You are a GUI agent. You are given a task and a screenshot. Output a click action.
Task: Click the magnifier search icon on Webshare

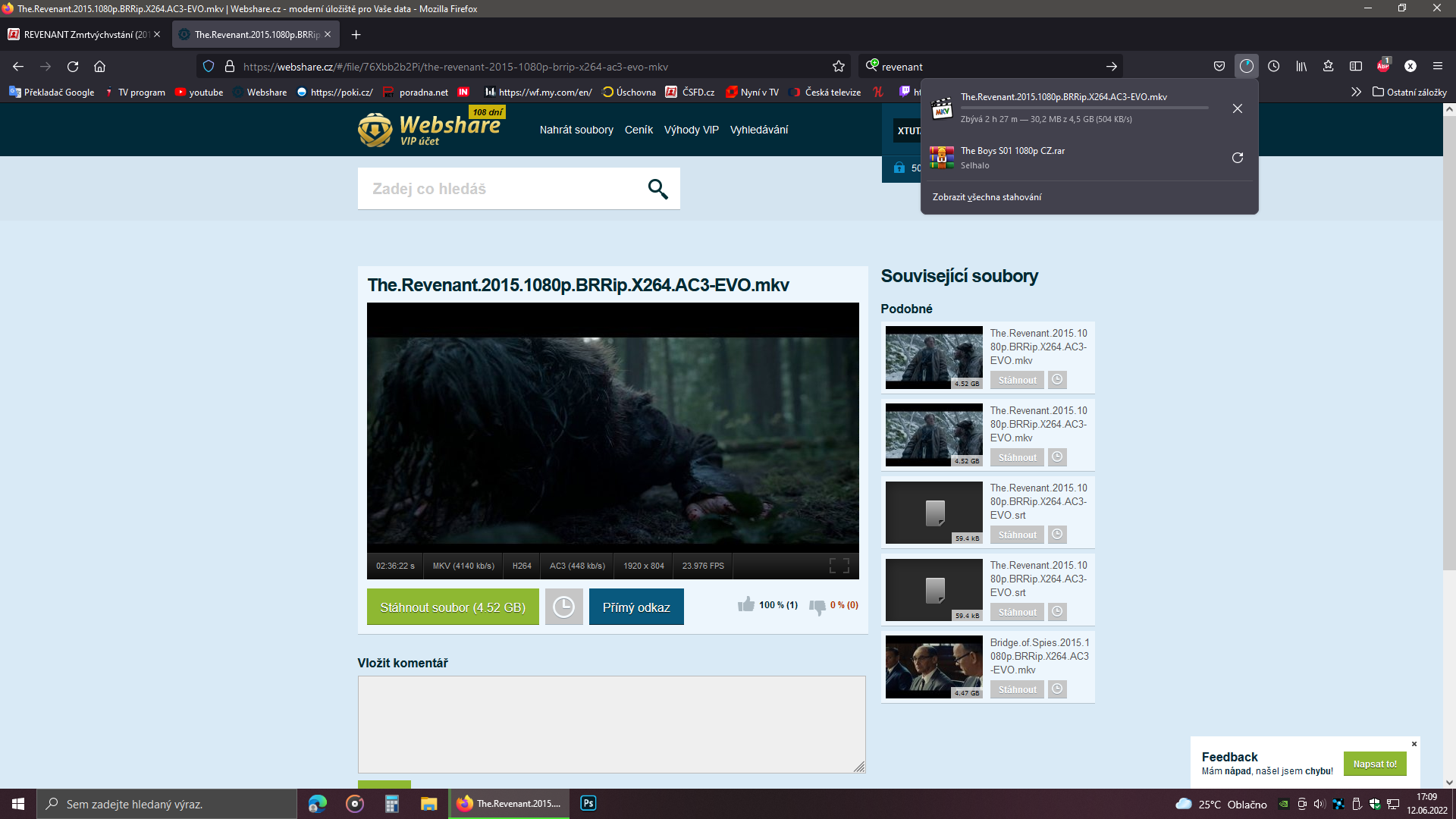(x=657, y=189)
